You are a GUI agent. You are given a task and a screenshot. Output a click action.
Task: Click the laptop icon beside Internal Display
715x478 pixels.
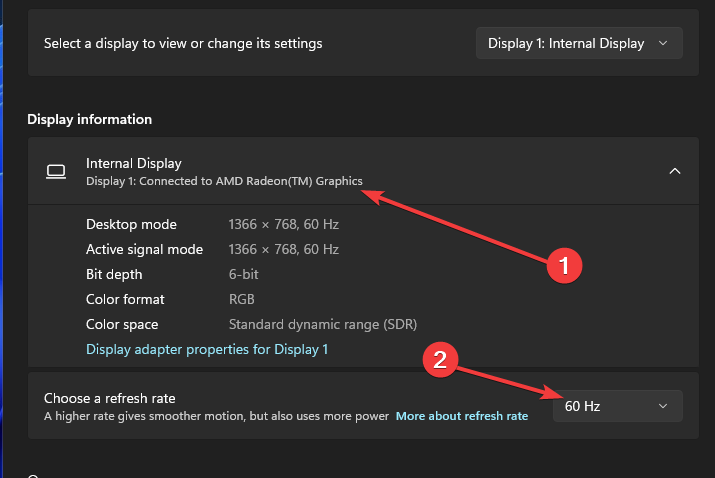[56, 171]
